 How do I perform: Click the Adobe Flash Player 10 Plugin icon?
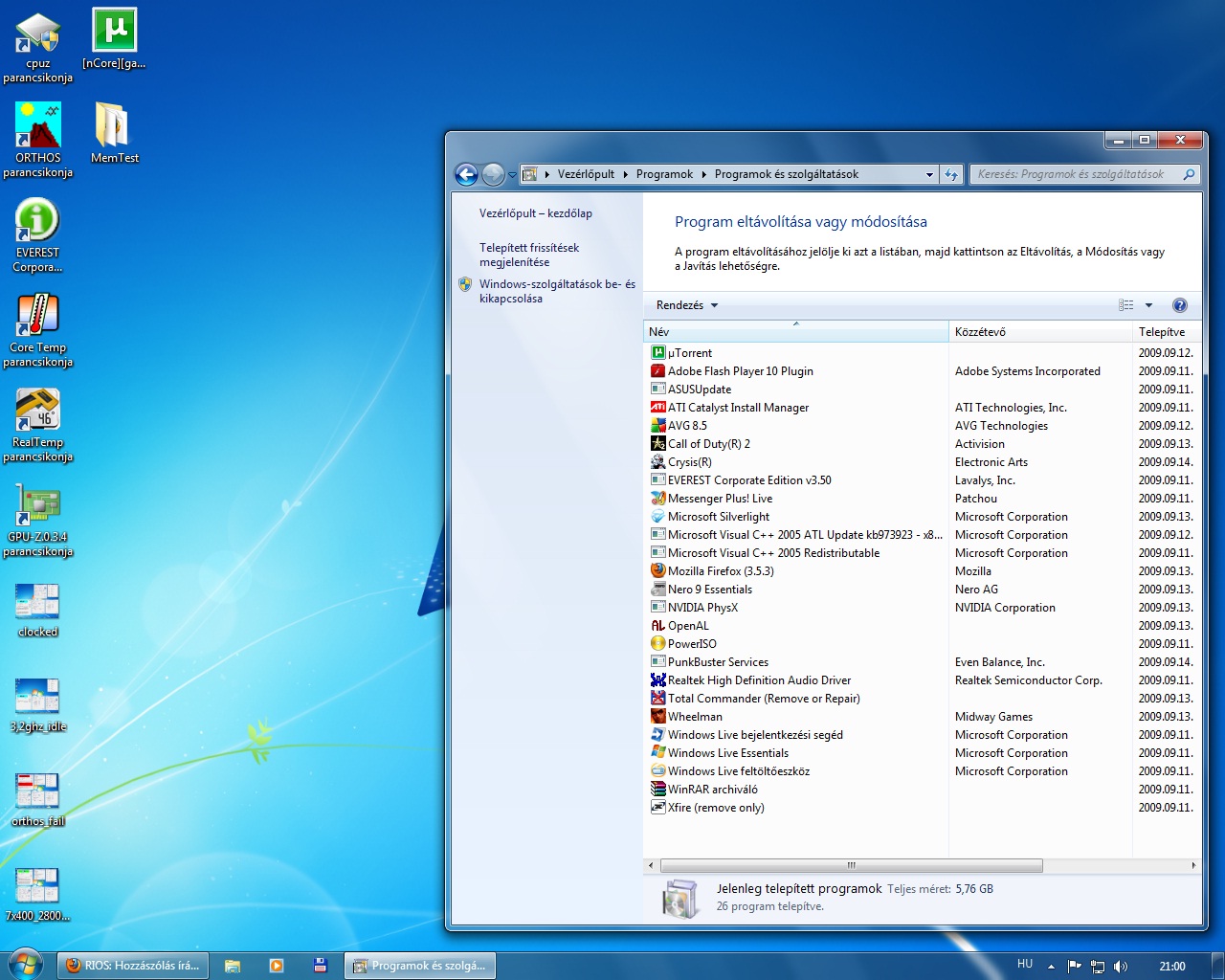pyautogui.click(x=657, y=370)
